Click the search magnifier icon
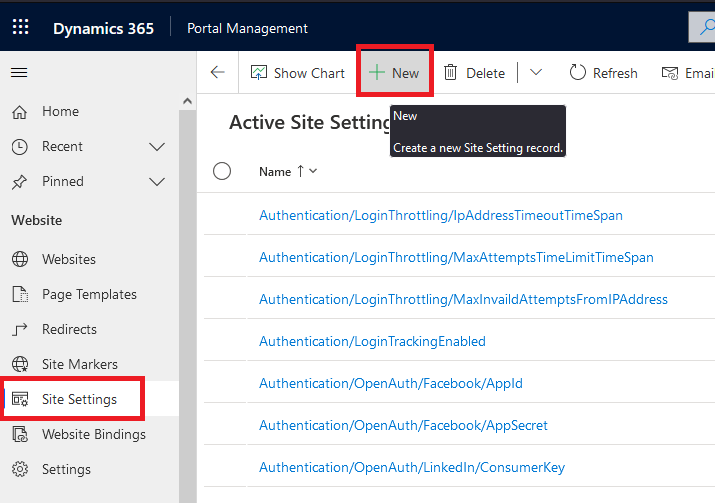 [706, 27]
